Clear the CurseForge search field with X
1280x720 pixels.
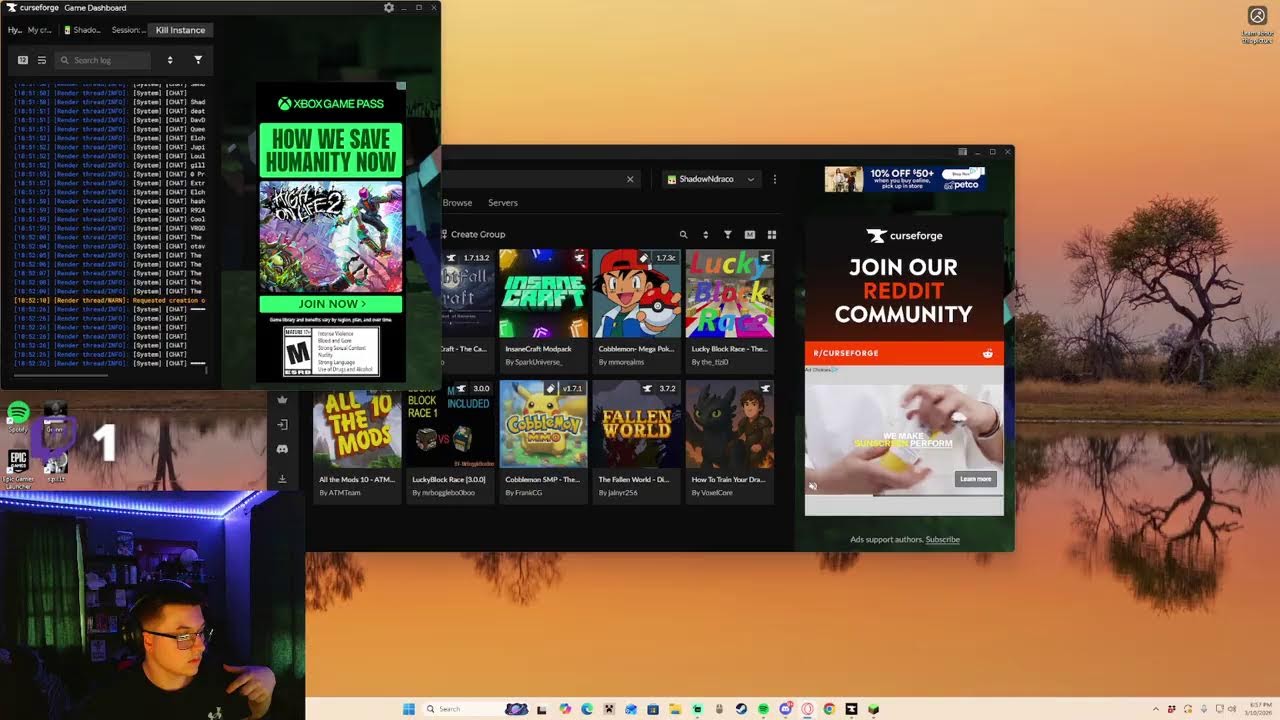(630, 179)
